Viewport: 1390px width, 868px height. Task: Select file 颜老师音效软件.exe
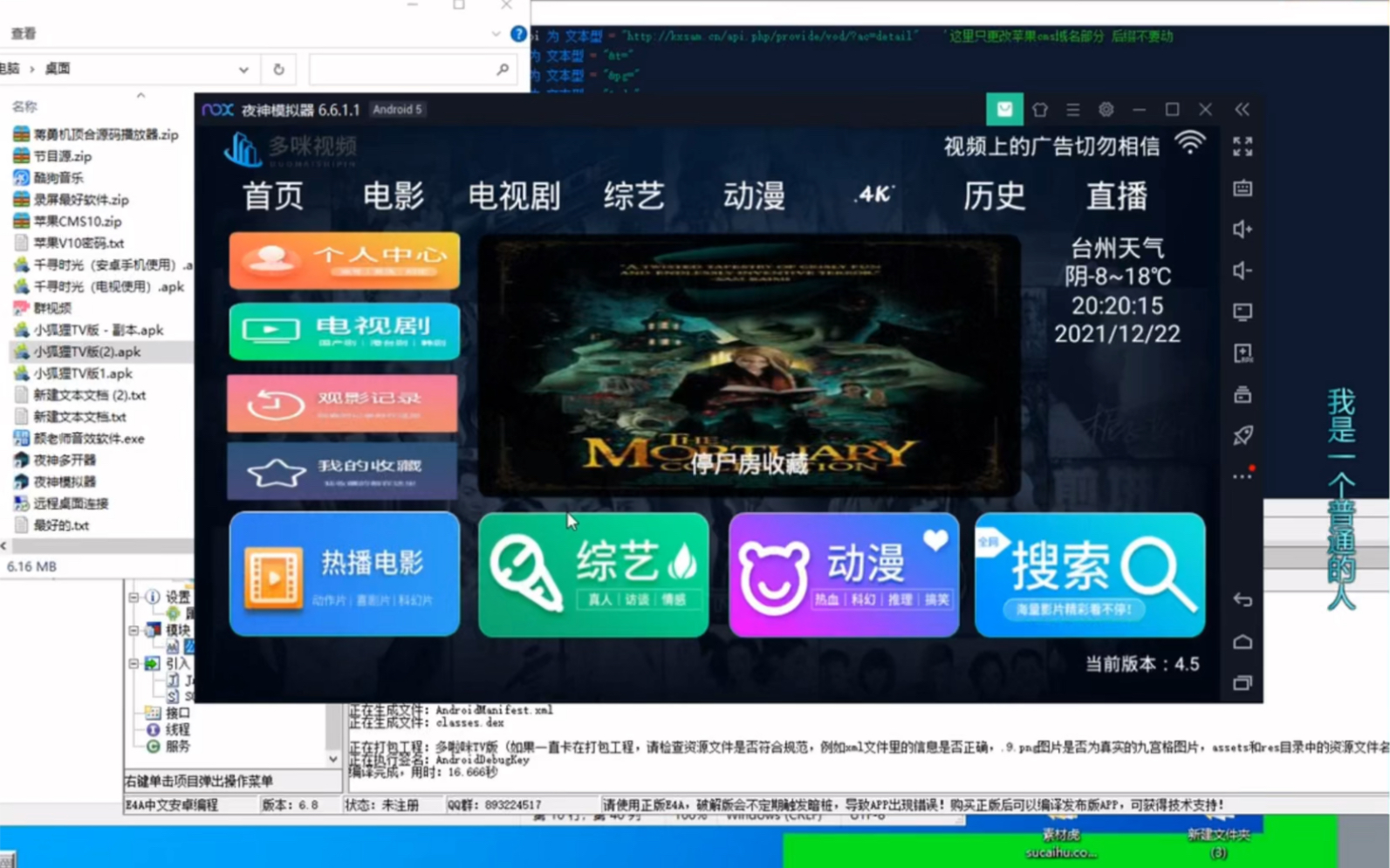tap(79, 439)
